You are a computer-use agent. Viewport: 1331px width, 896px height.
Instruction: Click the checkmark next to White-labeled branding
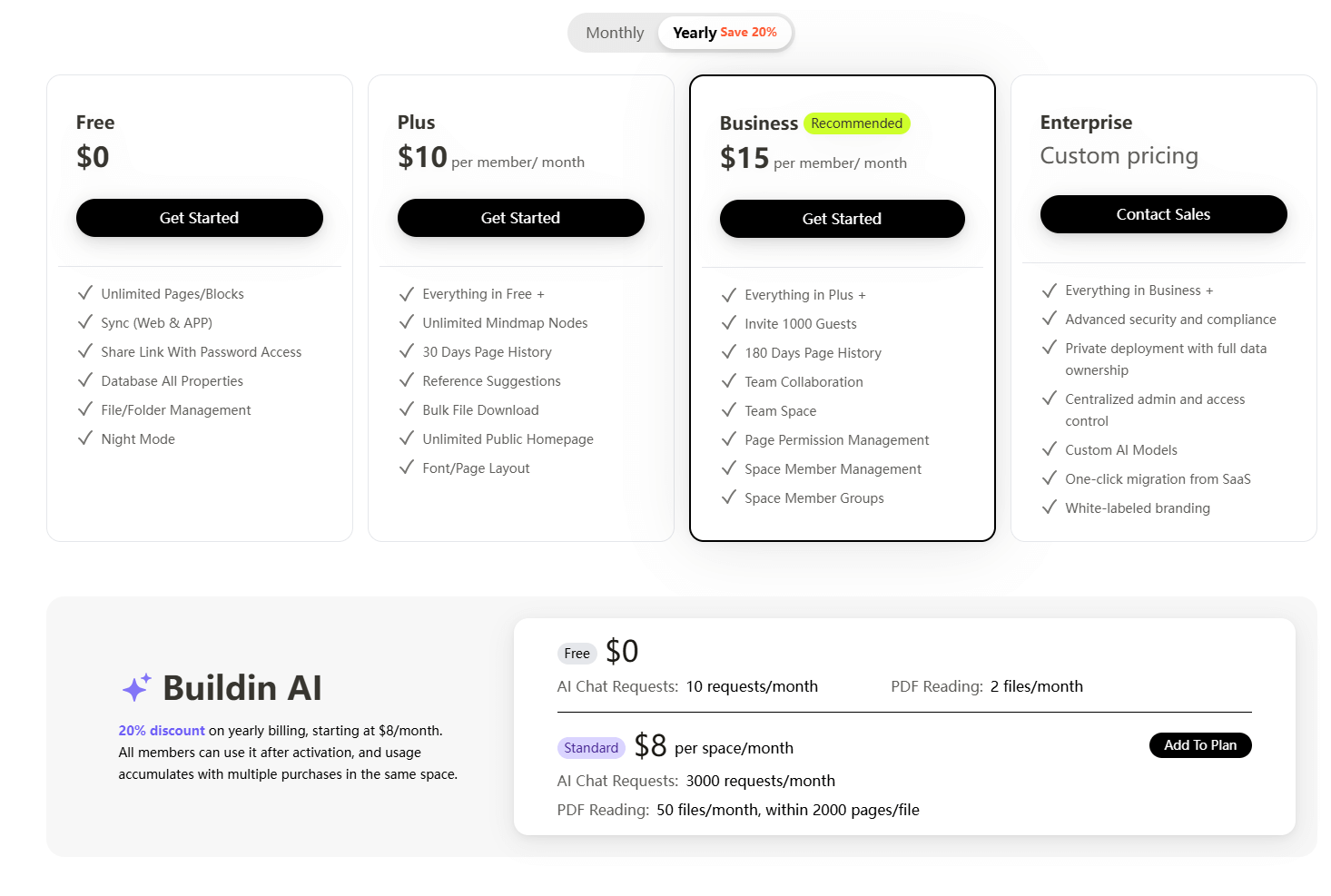pos(1050,507)
